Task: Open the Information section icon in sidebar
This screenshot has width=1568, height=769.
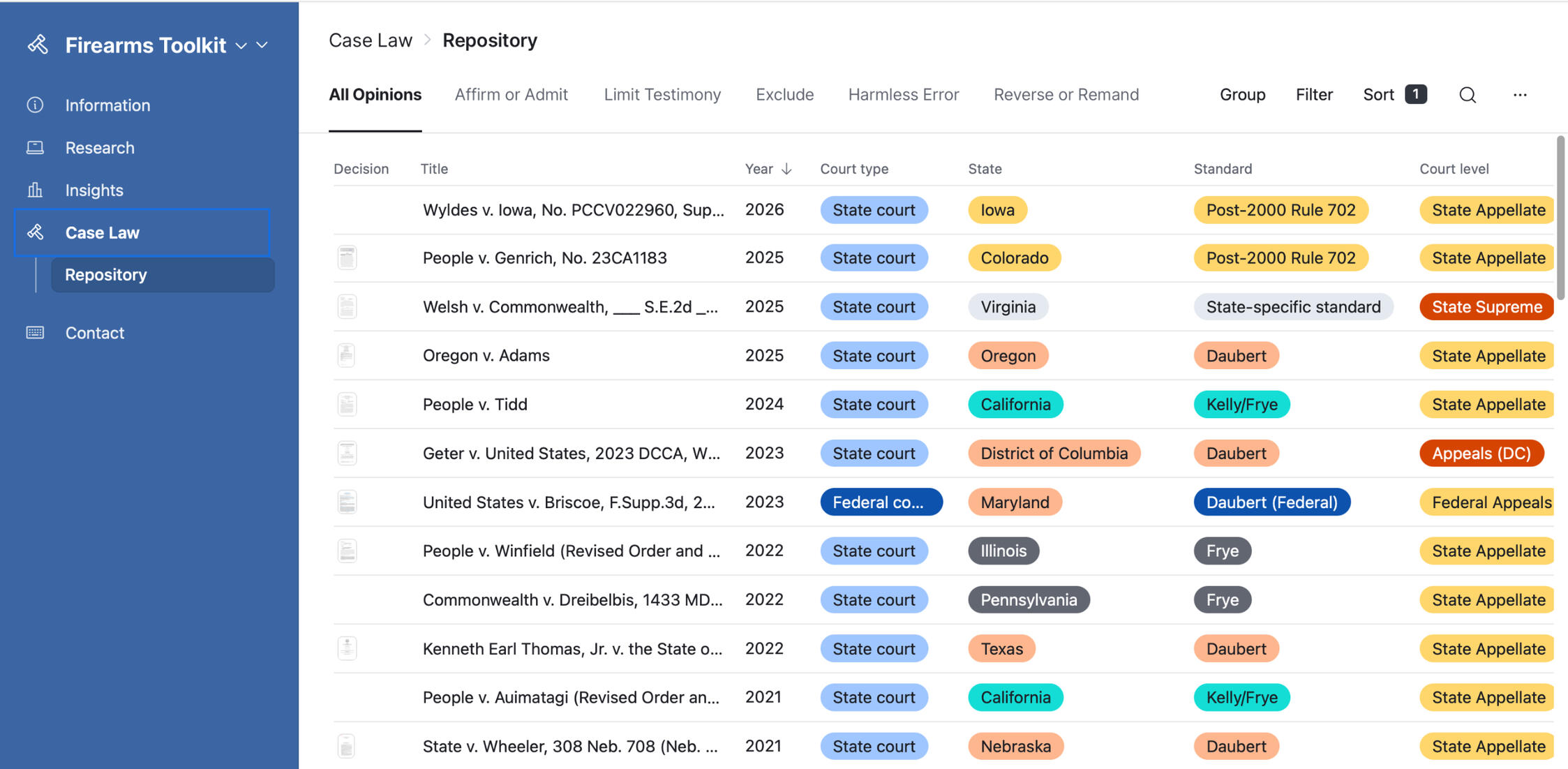Action: [x=36, y=105]
